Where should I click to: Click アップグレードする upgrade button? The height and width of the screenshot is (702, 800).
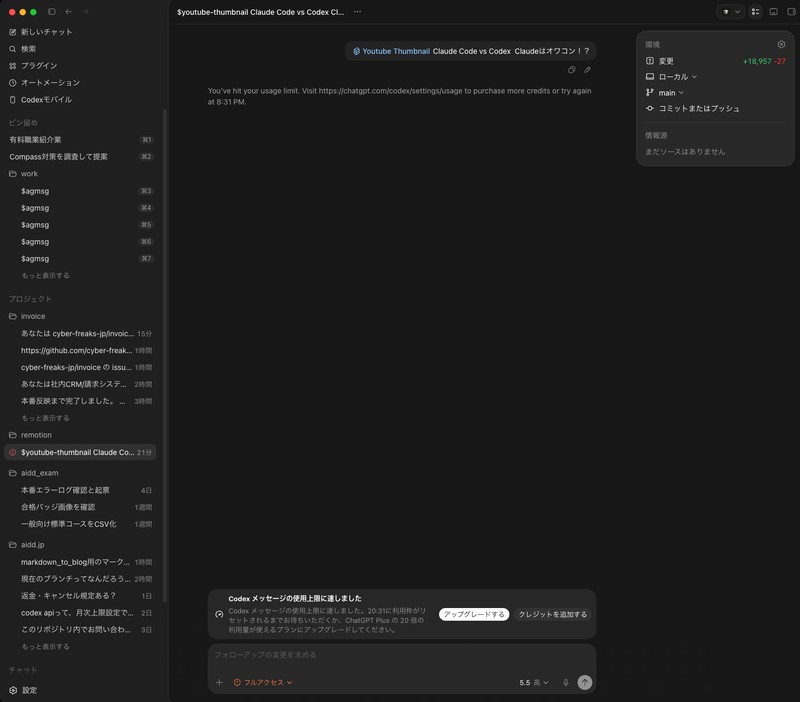474,614
